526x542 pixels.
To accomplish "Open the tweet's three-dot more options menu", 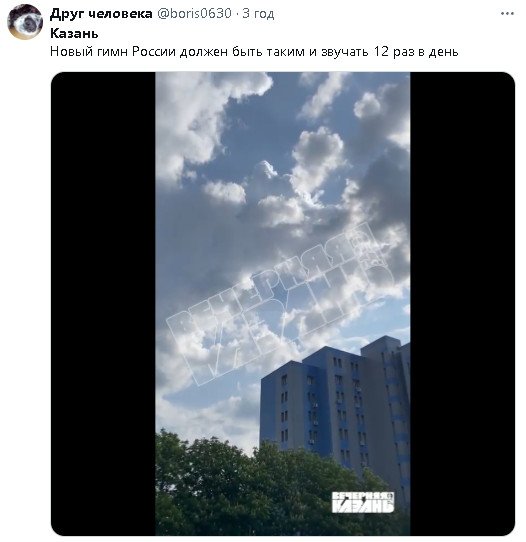I will click(x=507, y=14).
